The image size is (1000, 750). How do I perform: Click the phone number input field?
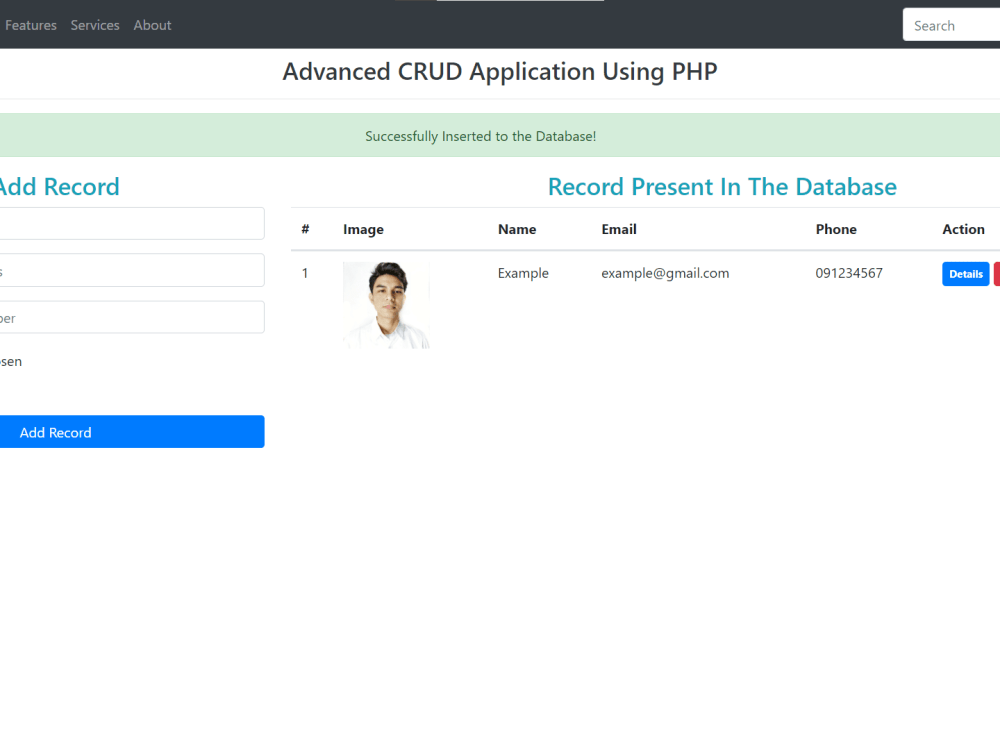pos(132,316)
